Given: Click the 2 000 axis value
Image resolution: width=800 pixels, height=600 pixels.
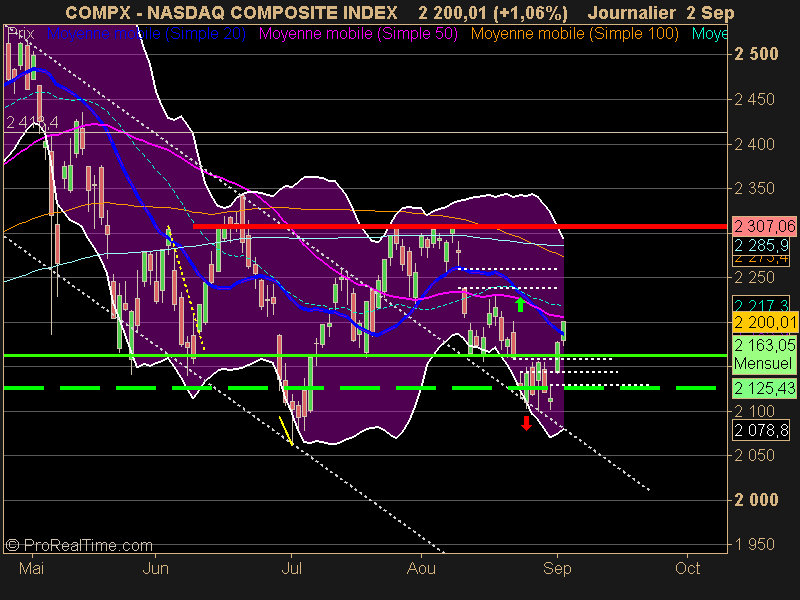Looking at the screenshot, I should (x=756, y=499).
